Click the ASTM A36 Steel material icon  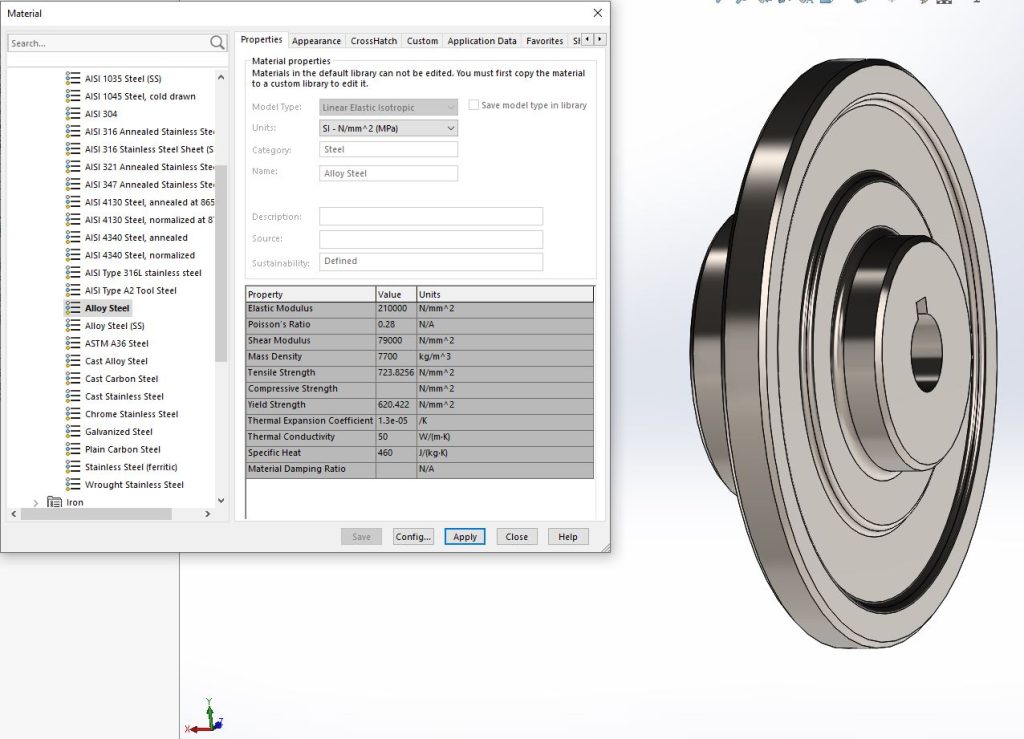[73, 343]
